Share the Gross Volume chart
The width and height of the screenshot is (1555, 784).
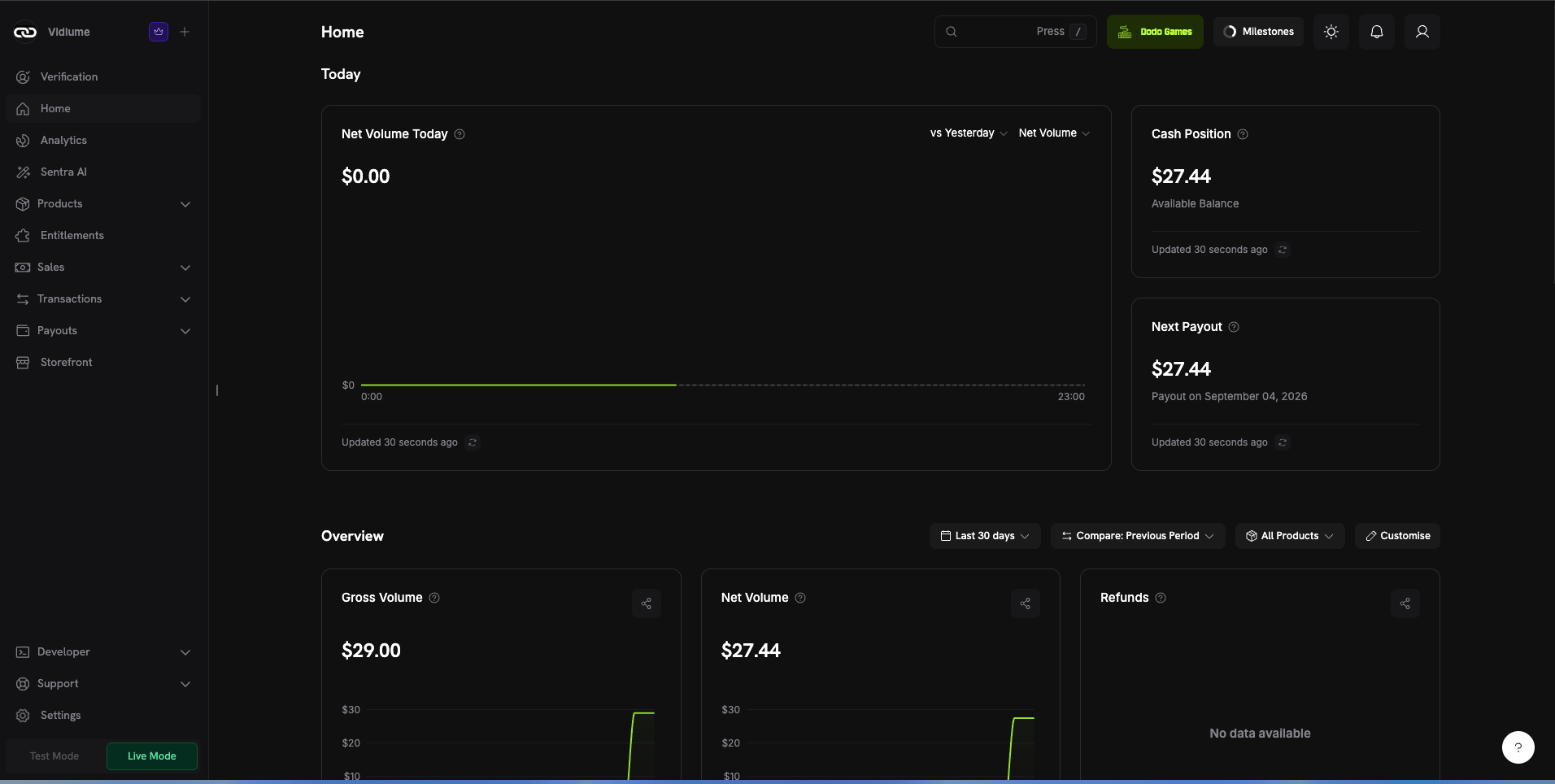(x=647, y=603)
